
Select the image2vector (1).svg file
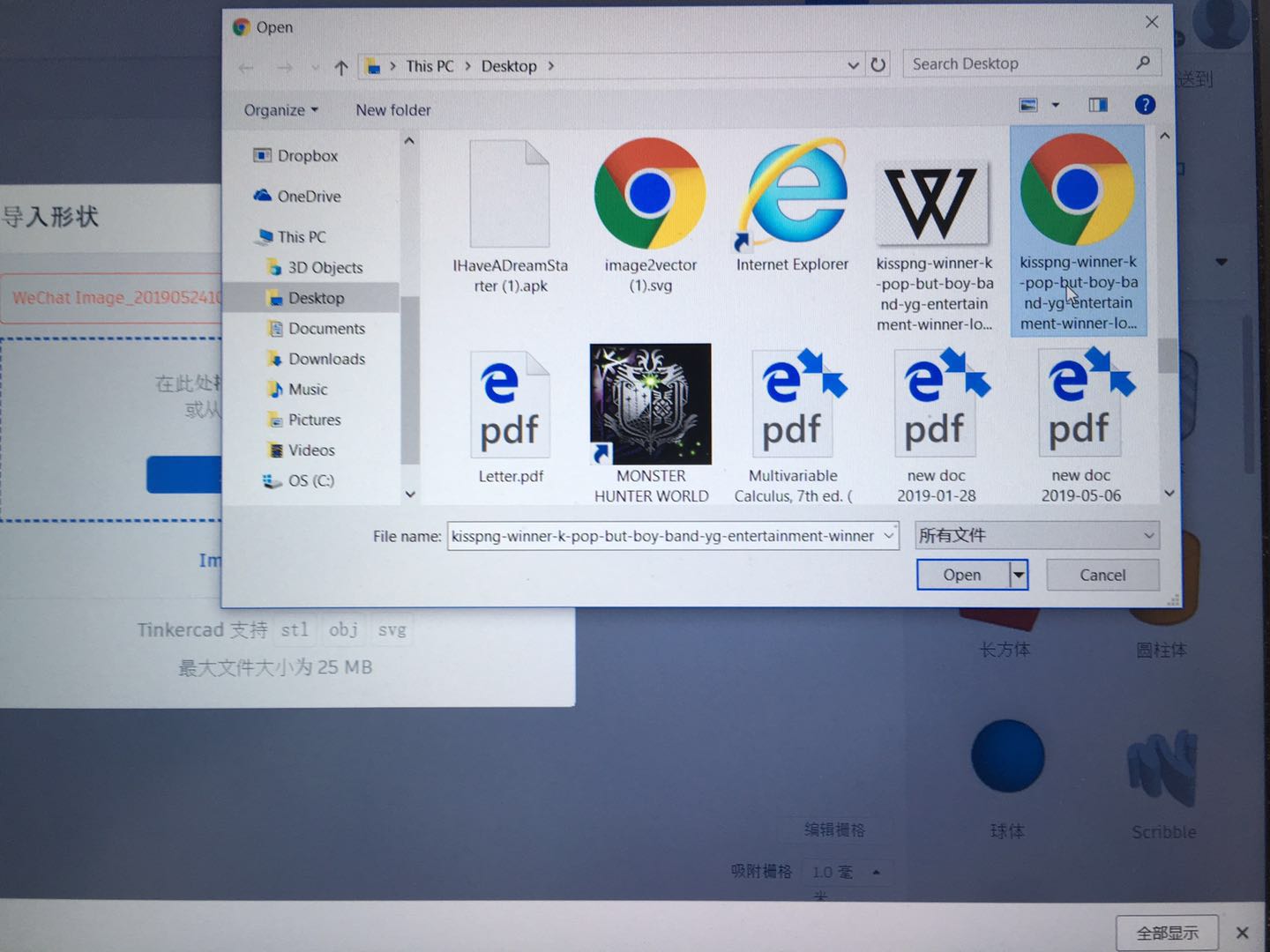(x=650, y=216)
